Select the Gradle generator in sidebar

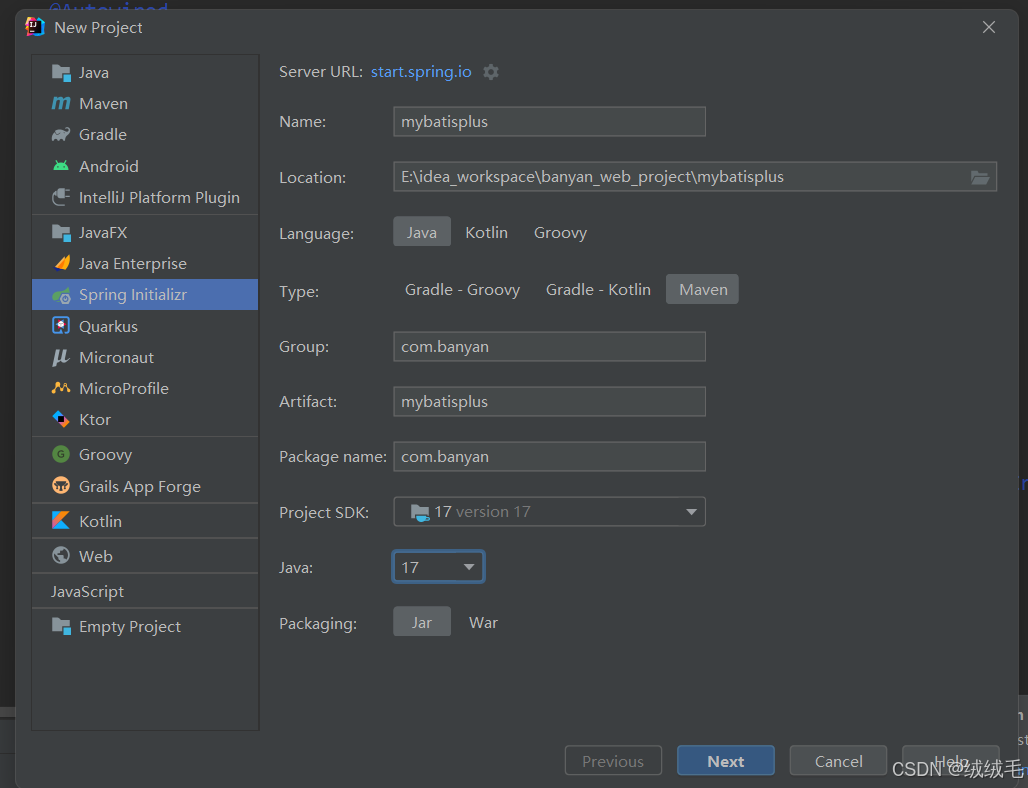click(99, 134)
